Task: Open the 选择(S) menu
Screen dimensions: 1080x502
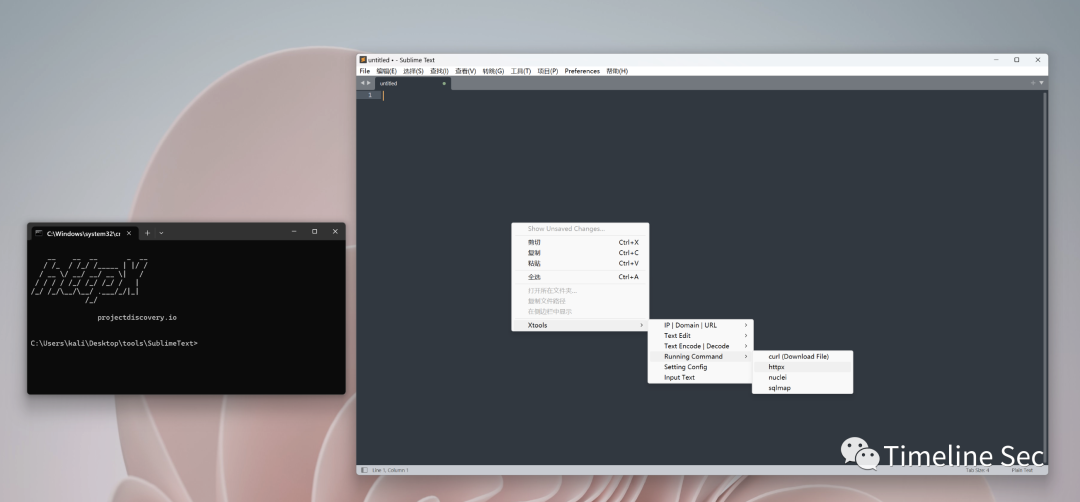Action: 413,71
